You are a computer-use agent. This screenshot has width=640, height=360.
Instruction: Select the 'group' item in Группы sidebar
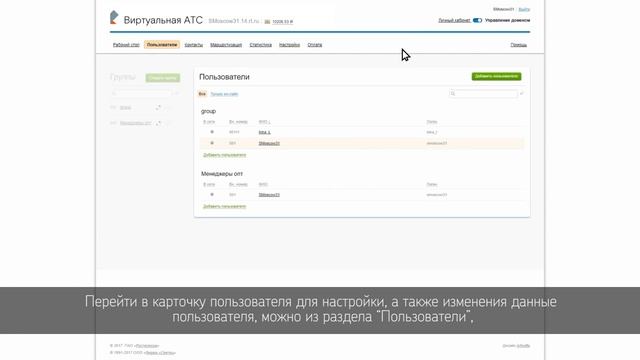[126, 108]
